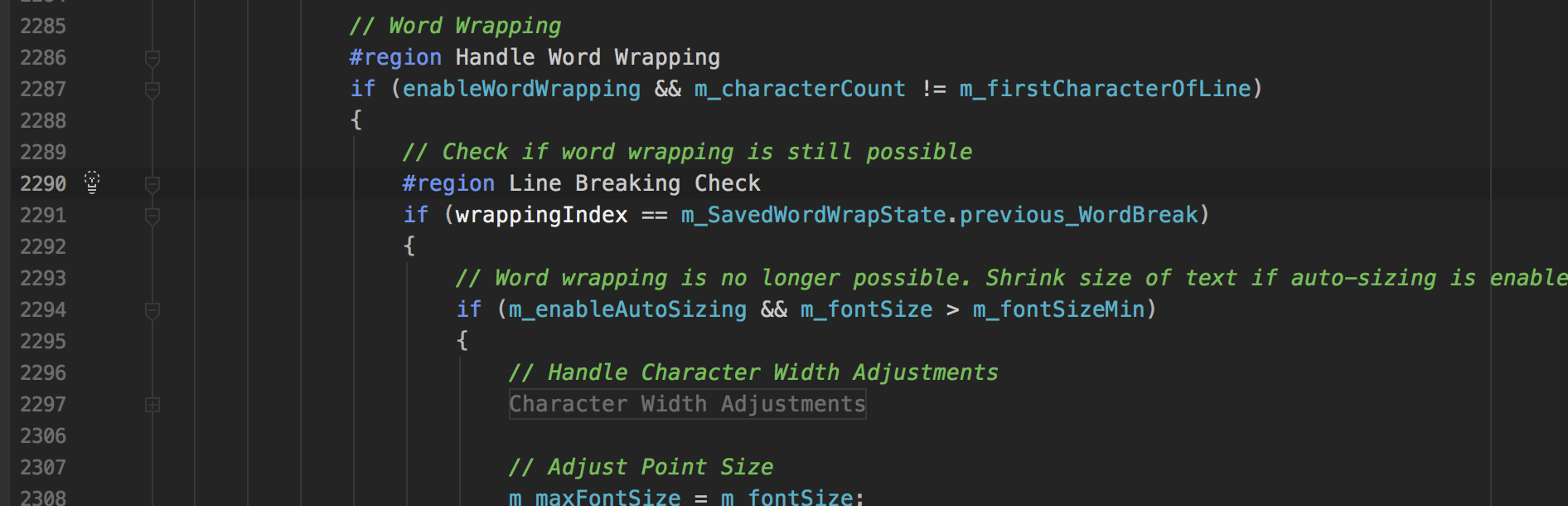Click line number 2306 in the gutter
Viewport: 1568px width, 506px height.
click(x=43, y=436)
